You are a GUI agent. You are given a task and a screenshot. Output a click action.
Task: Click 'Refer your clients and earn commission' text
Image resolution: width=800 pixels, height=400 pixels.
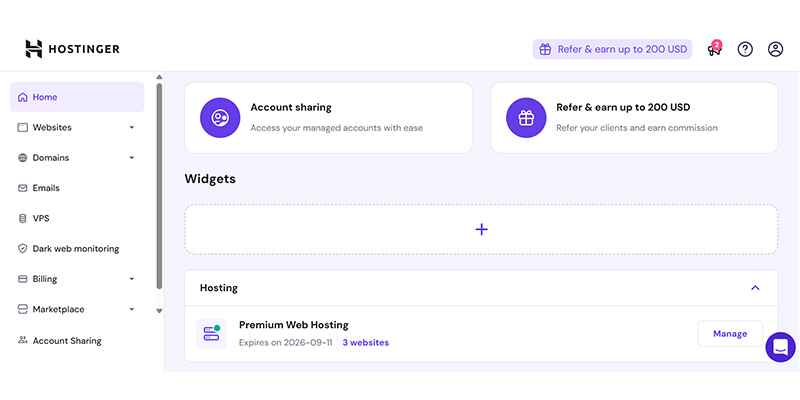tap(637, 128)
